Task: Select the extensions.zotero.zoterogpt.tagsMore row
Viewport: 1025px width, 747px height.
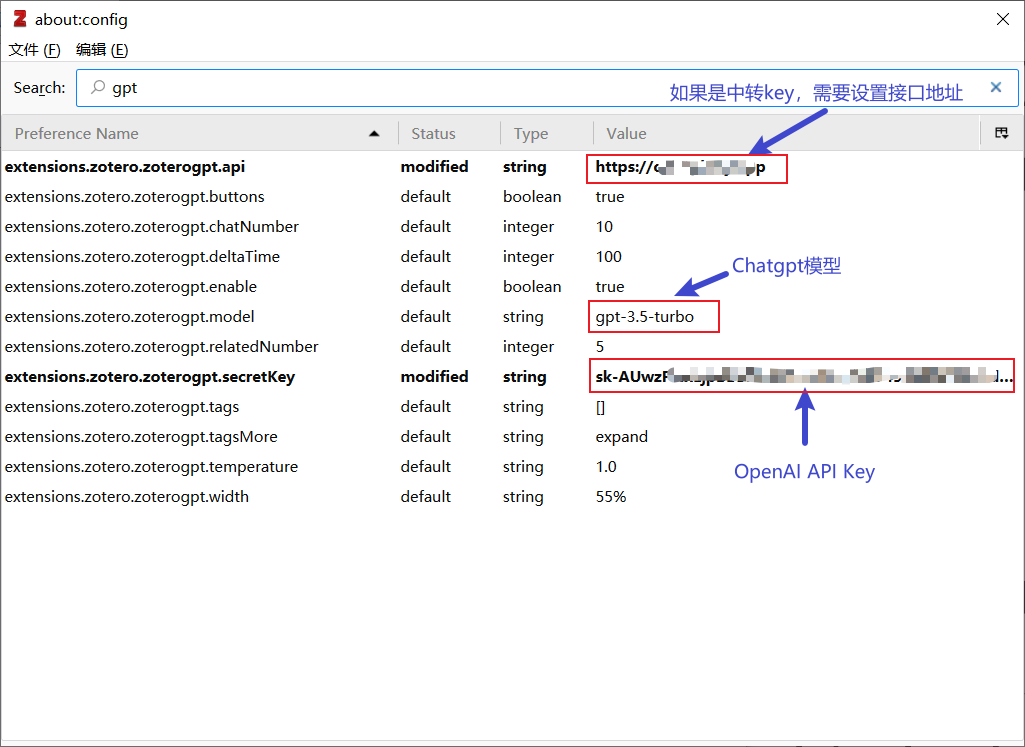Action: pyautogui.click(x=512, y=437)
